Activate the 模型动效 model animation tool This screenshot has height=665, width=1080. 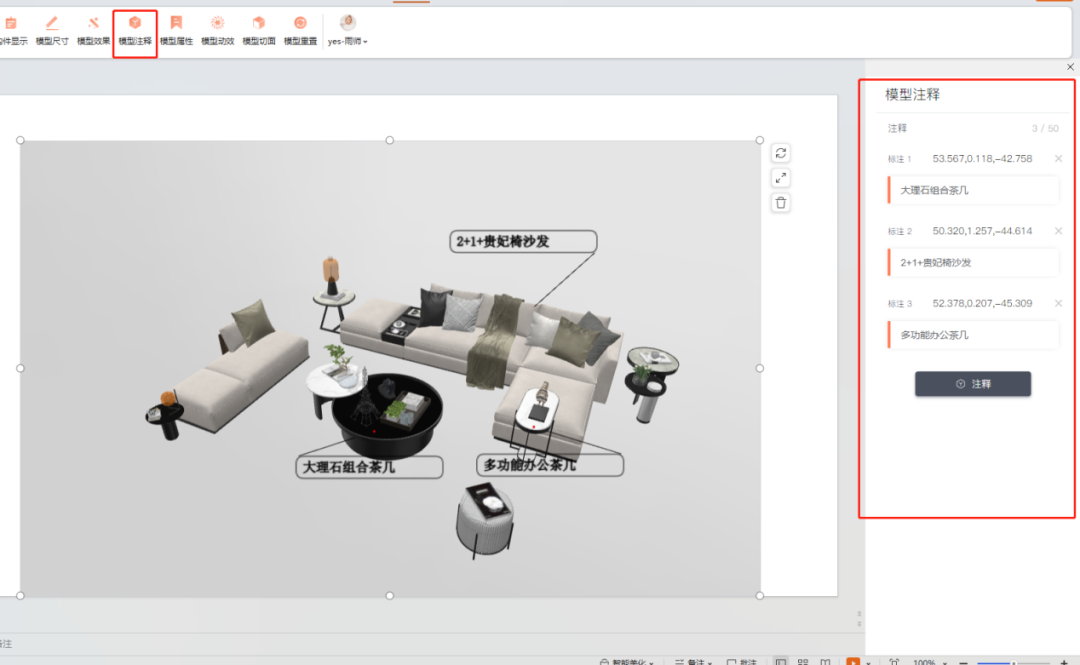[217, 27]
